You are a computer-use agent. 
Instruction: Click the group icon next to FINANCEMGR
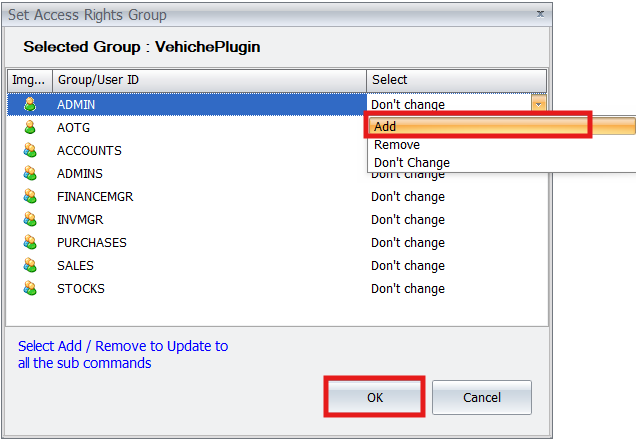29,196
